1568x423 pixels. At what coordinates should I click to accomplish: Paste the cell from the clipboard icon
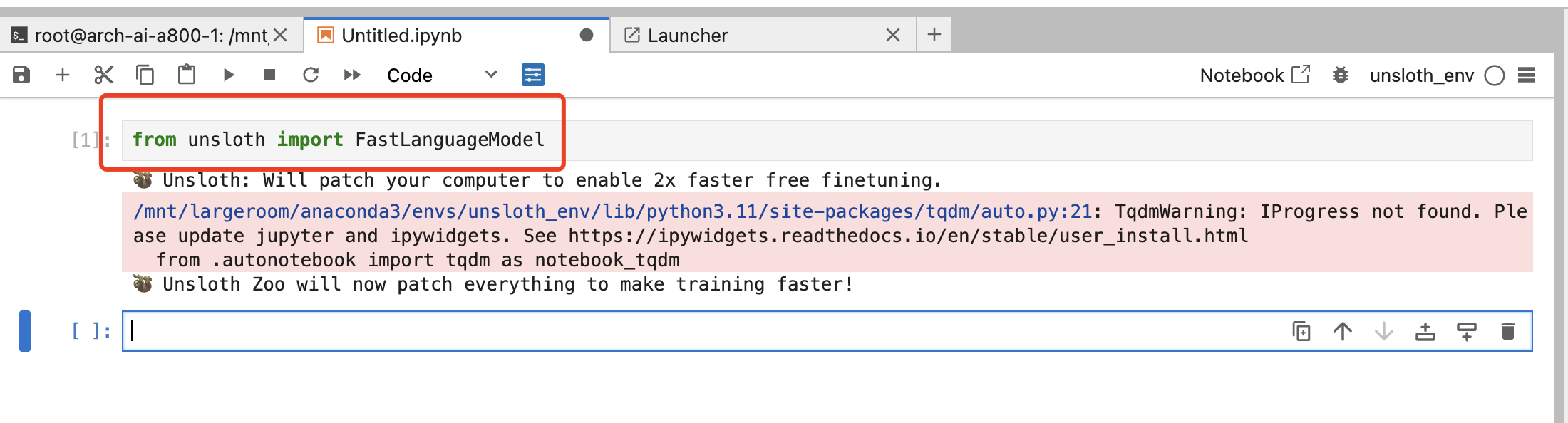pyautogui.click(x=187, y=74)
